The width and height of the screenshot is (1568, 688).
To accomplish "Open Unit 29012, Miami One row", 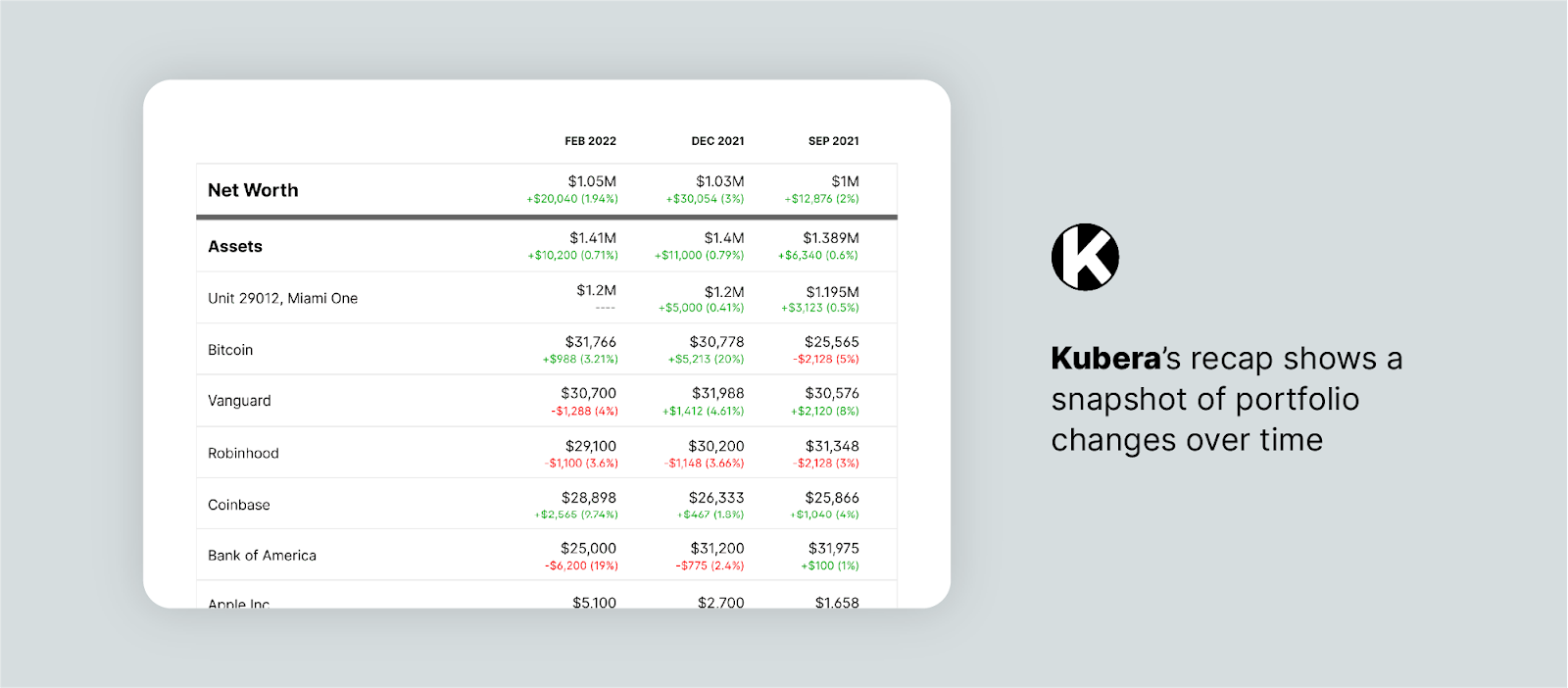I will click(282, 298).
